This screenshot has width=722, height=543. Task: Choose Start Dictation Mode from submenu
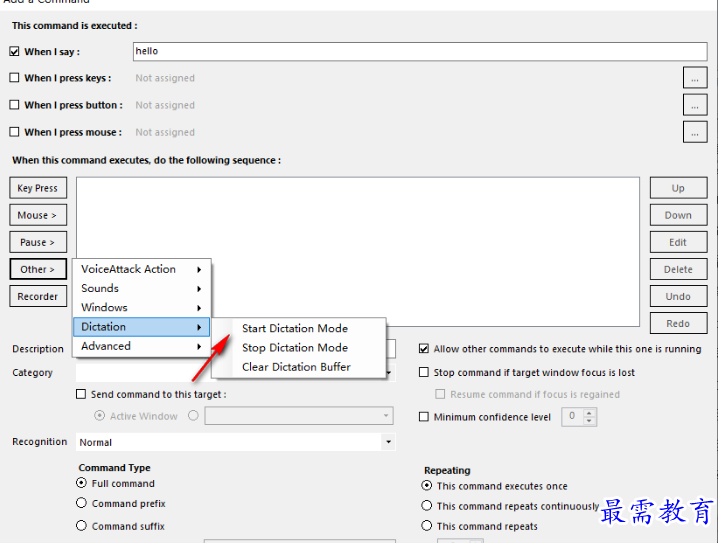[295, 328]
